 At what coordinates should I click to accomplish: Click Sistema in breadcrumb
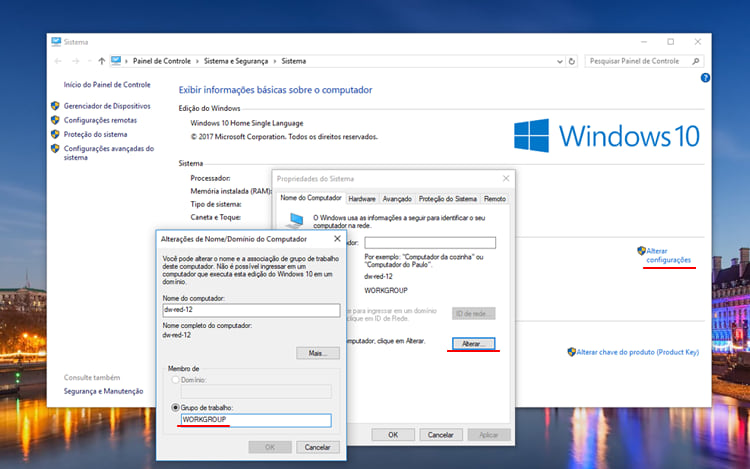click(294, 61)
